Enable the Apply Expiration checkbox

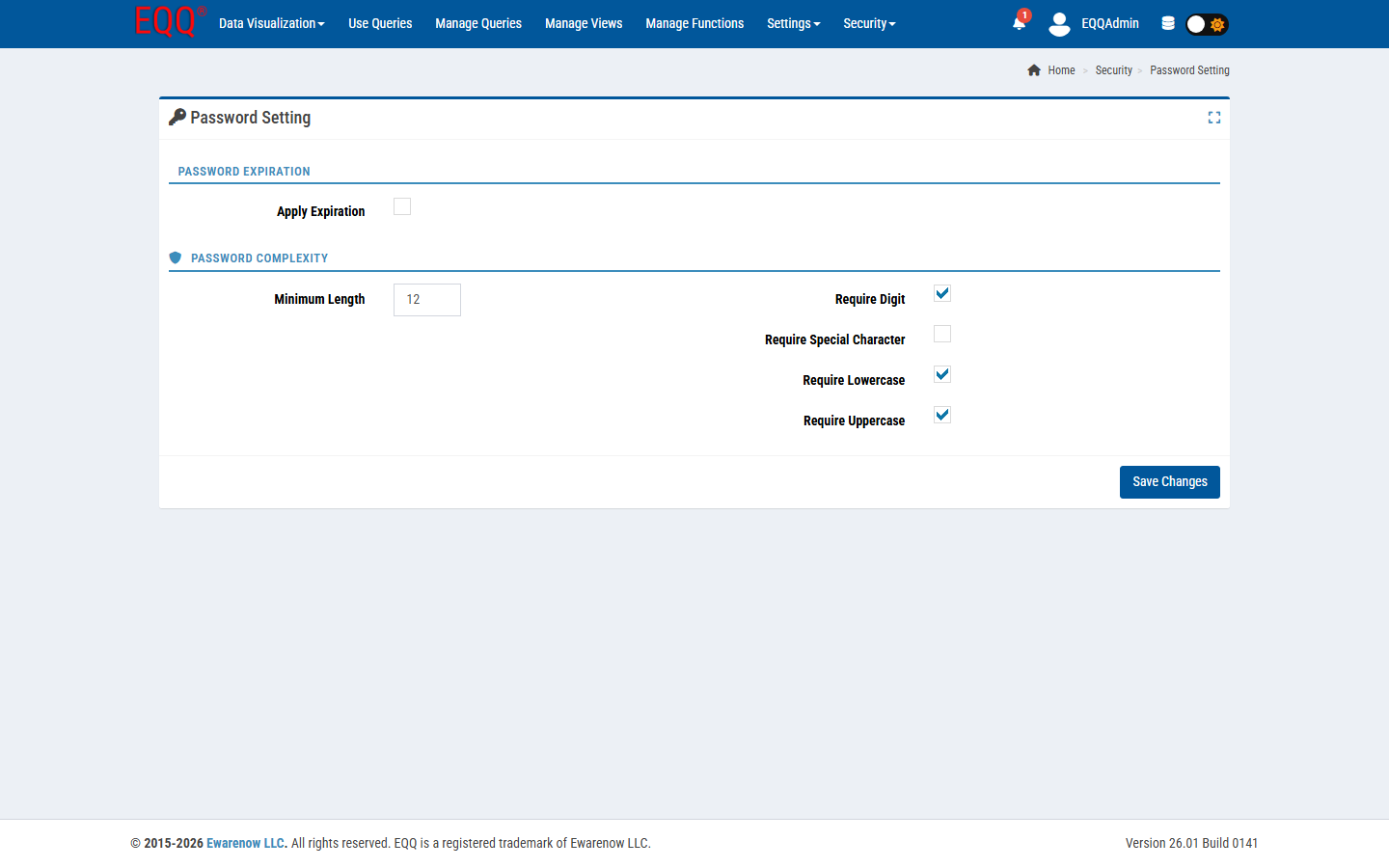(x=402, y=206)
